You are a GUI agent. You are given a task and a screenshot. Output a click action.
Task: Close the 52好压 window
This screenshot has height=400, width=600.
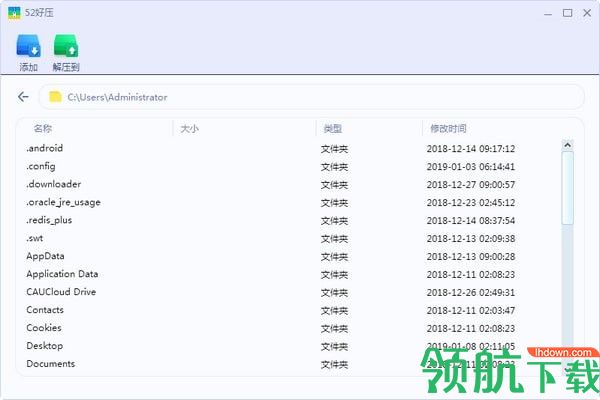[587, 13]
